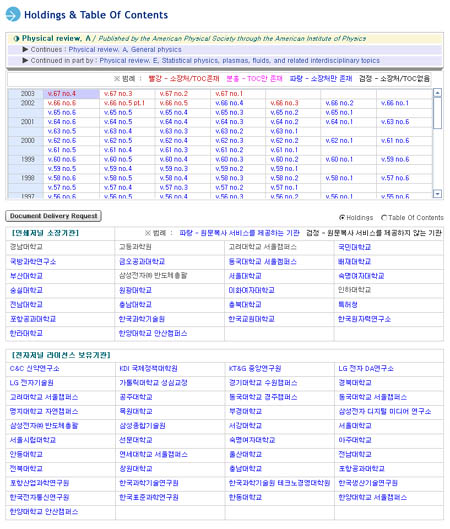Image resolution: width=450 pixels, height=529 pixels.
Task: Select the 숭실대학교 link
Action: [26, 290]
